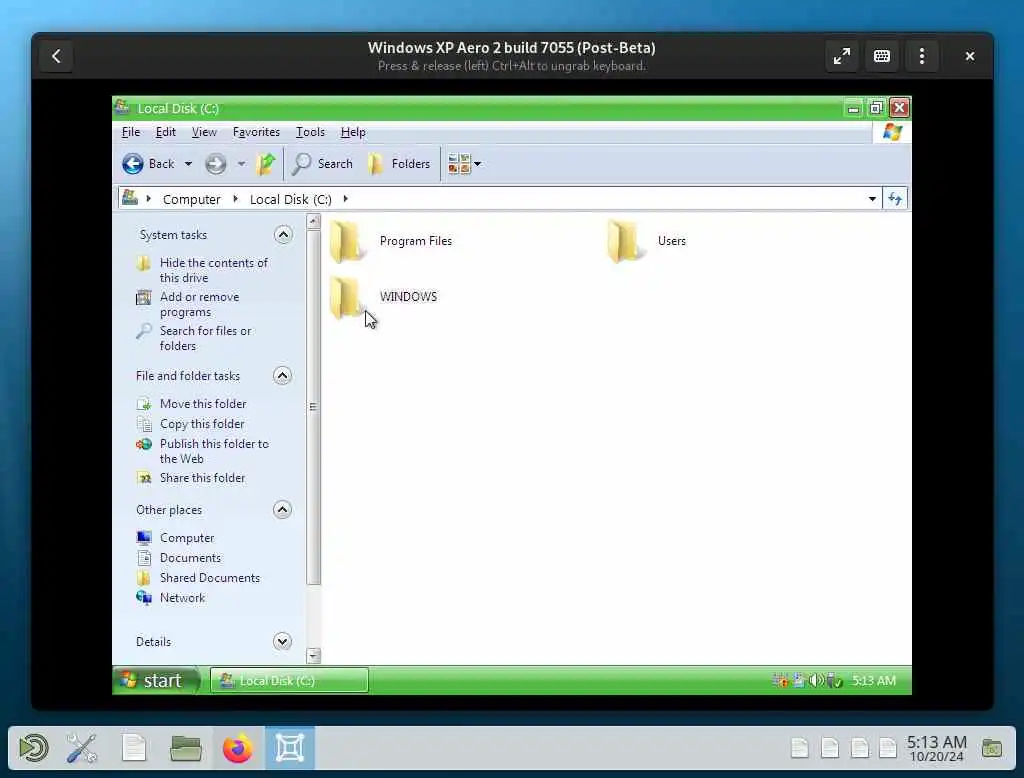Go back using the Back arrow button
This screenshot has width=1024, height=778.
click(148, 164)
